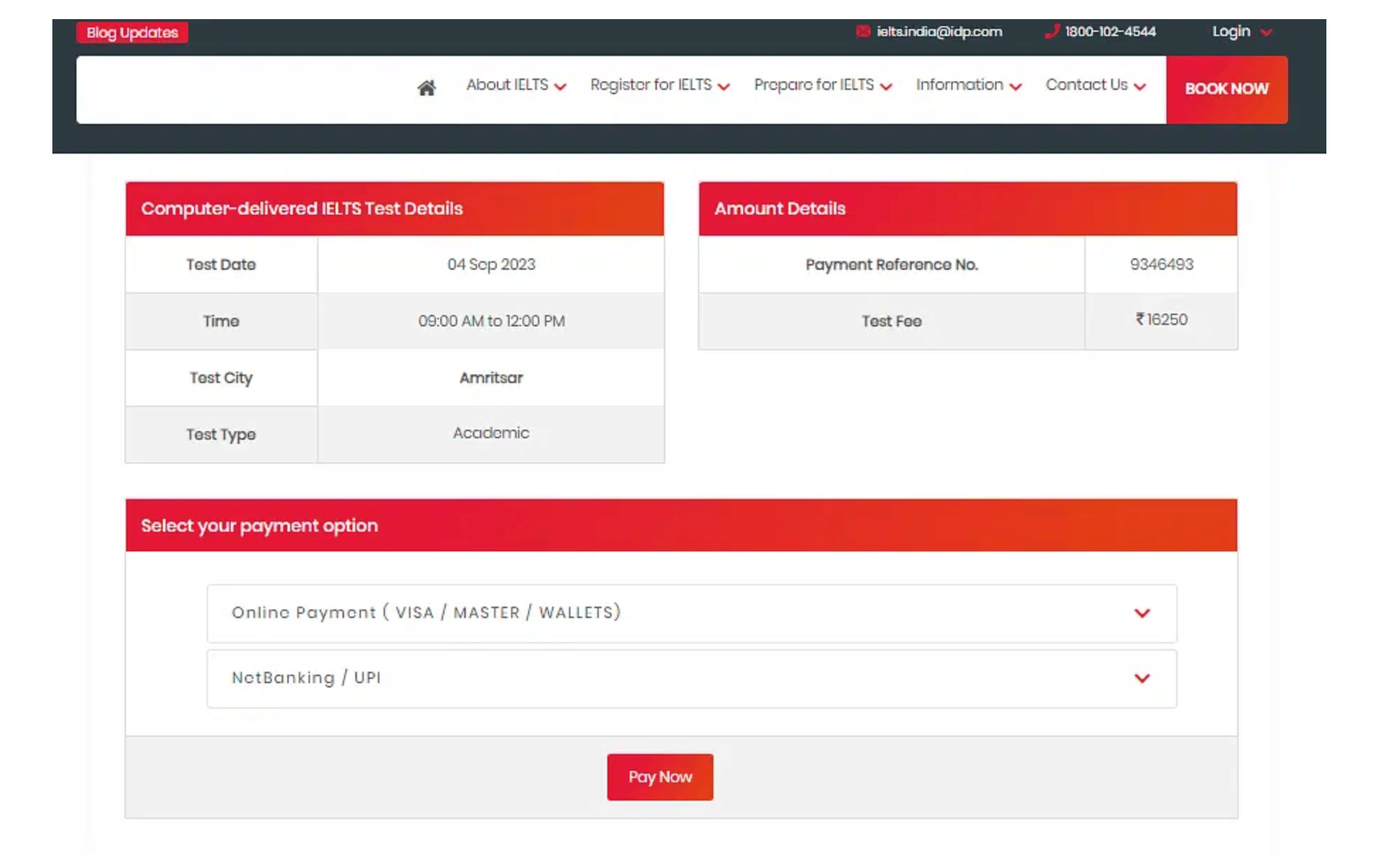The image size is (1400, 858).
Task: Expand Online Payment VISA/MASTER/WALLETS option
Action: pyautogui.click(x=692, y=613)
